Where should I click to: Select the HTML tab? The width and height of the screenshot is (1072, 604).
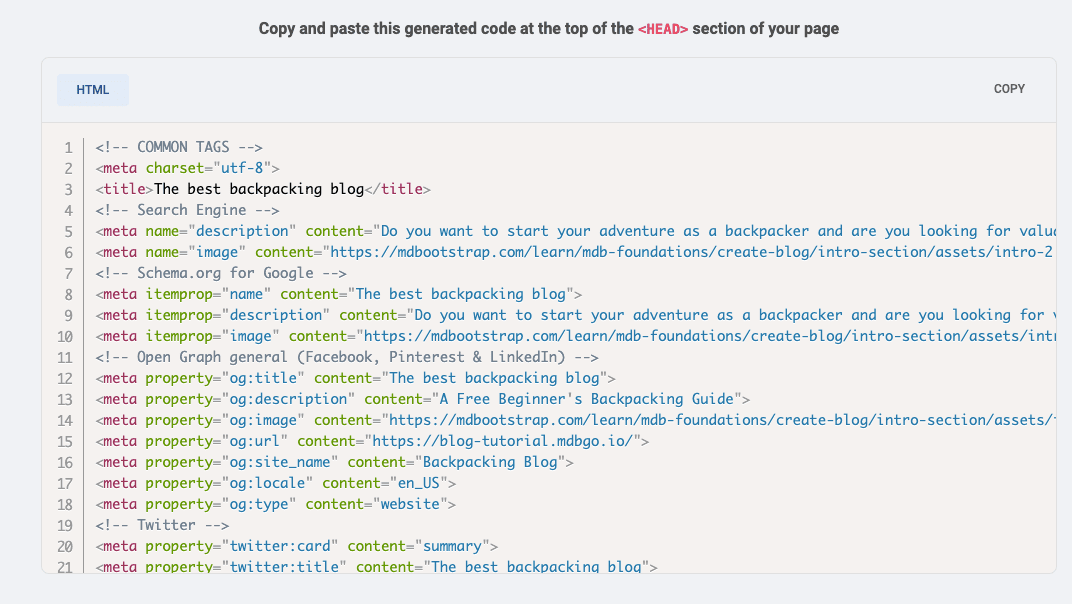point(92,89)
